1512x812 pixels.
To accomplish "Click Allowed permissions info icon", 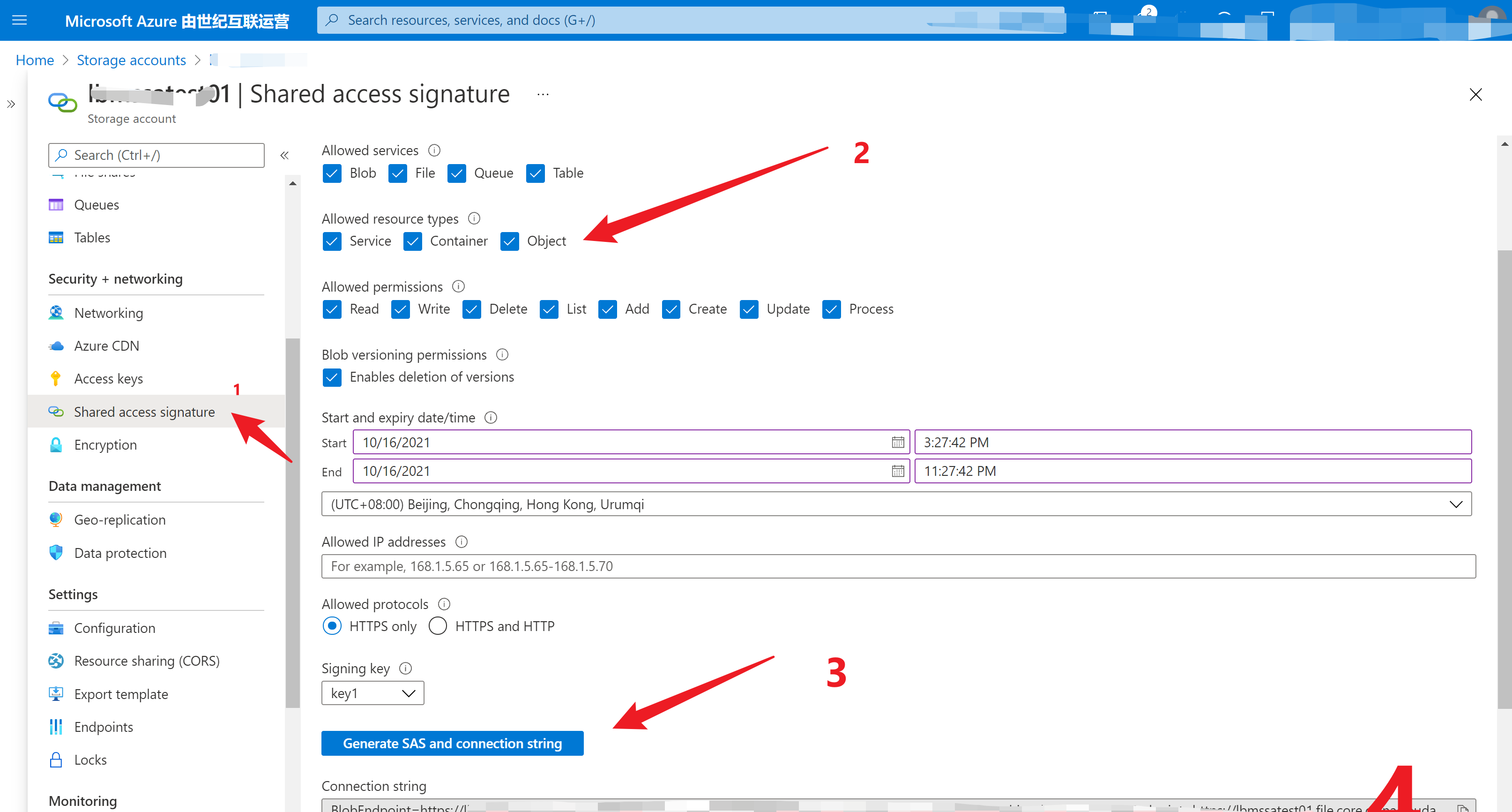I will (x=458, y=286).
